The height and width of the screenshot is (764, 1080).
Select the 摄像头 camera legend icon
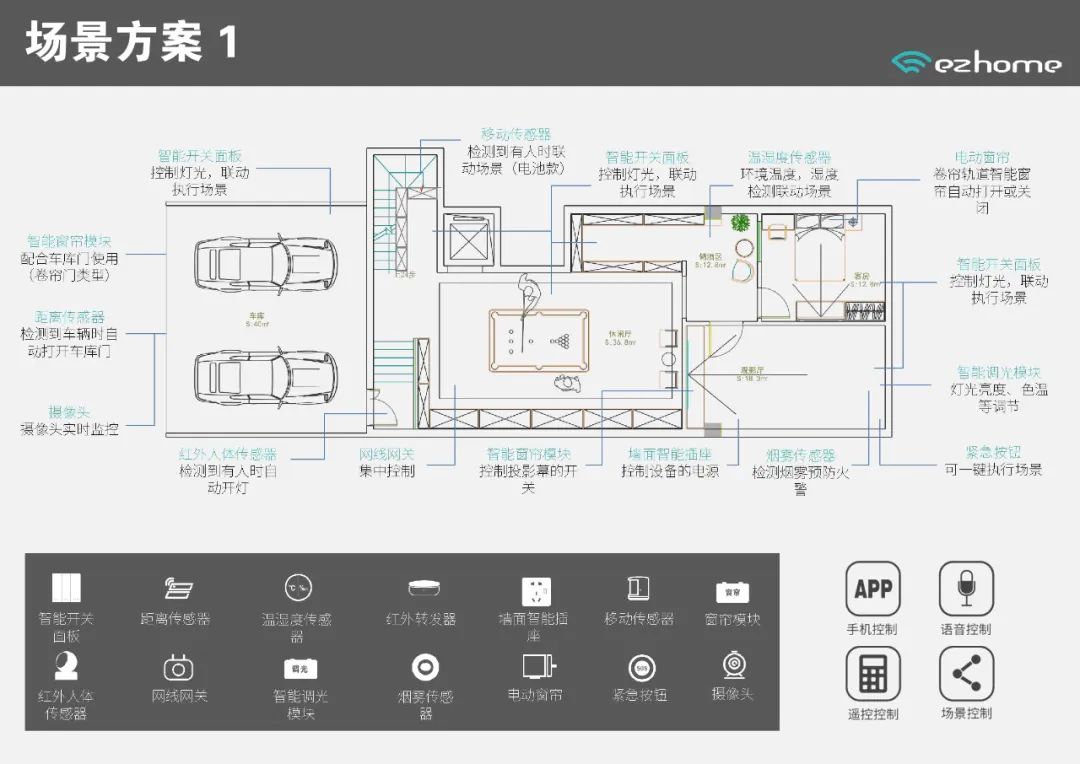(733, 666)
